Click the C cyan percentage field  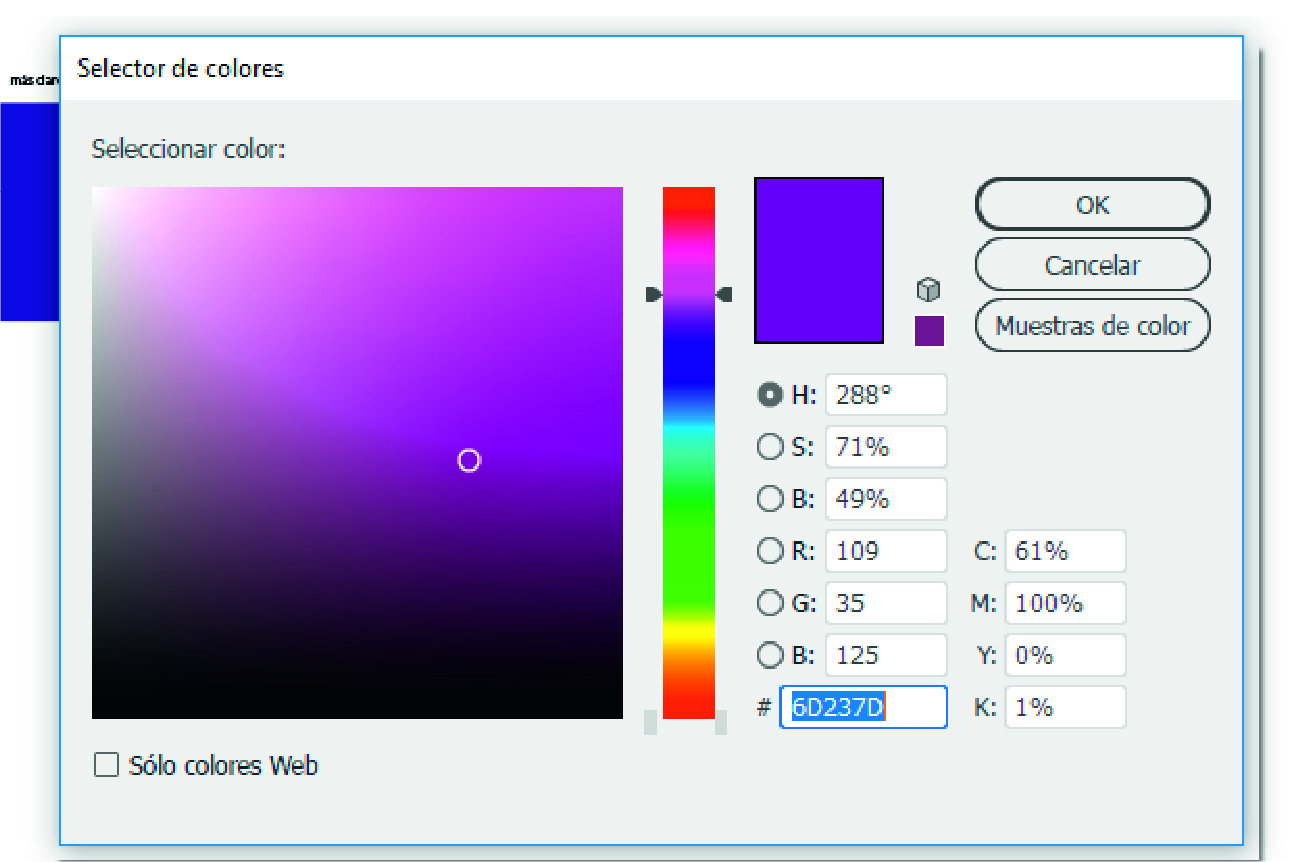point(1065,551)
